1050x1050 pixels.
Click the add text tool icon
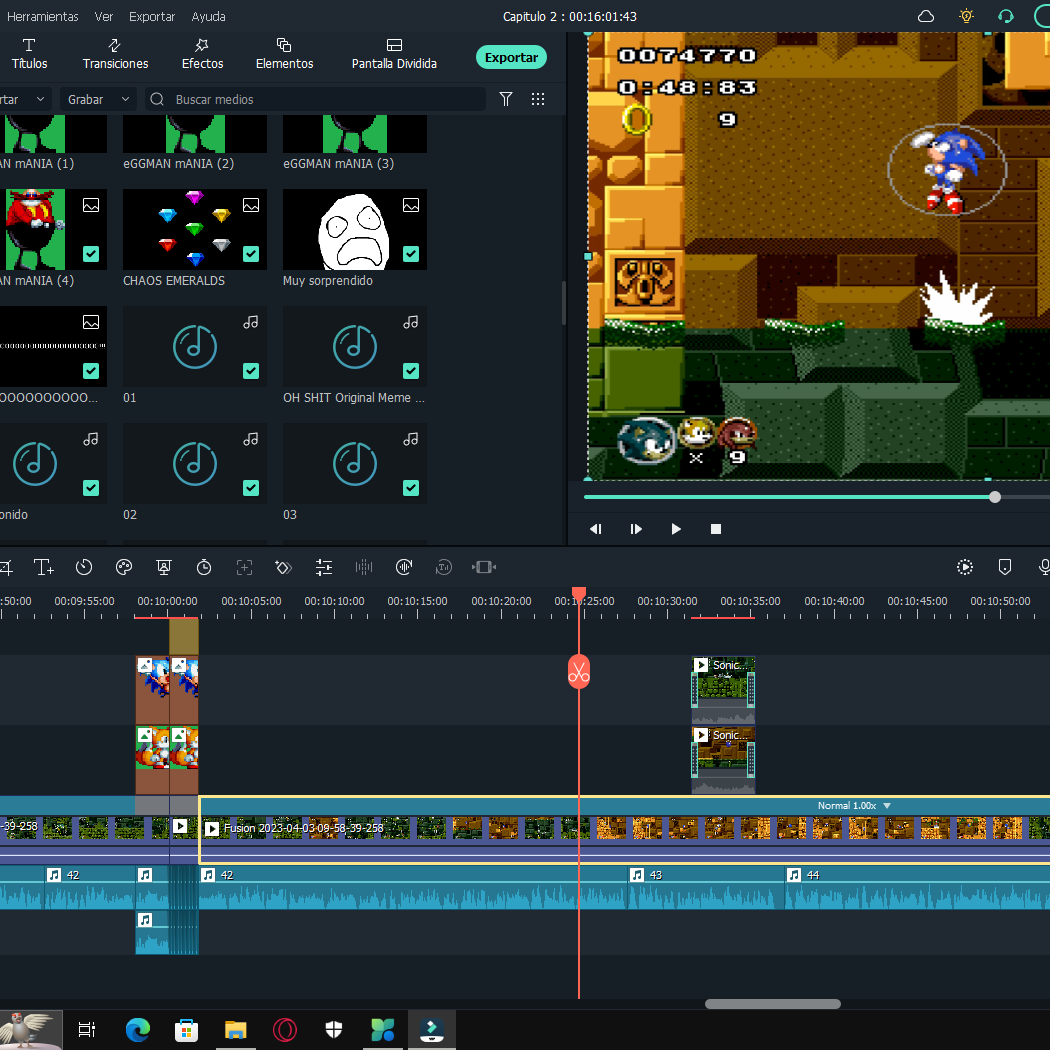44,567
